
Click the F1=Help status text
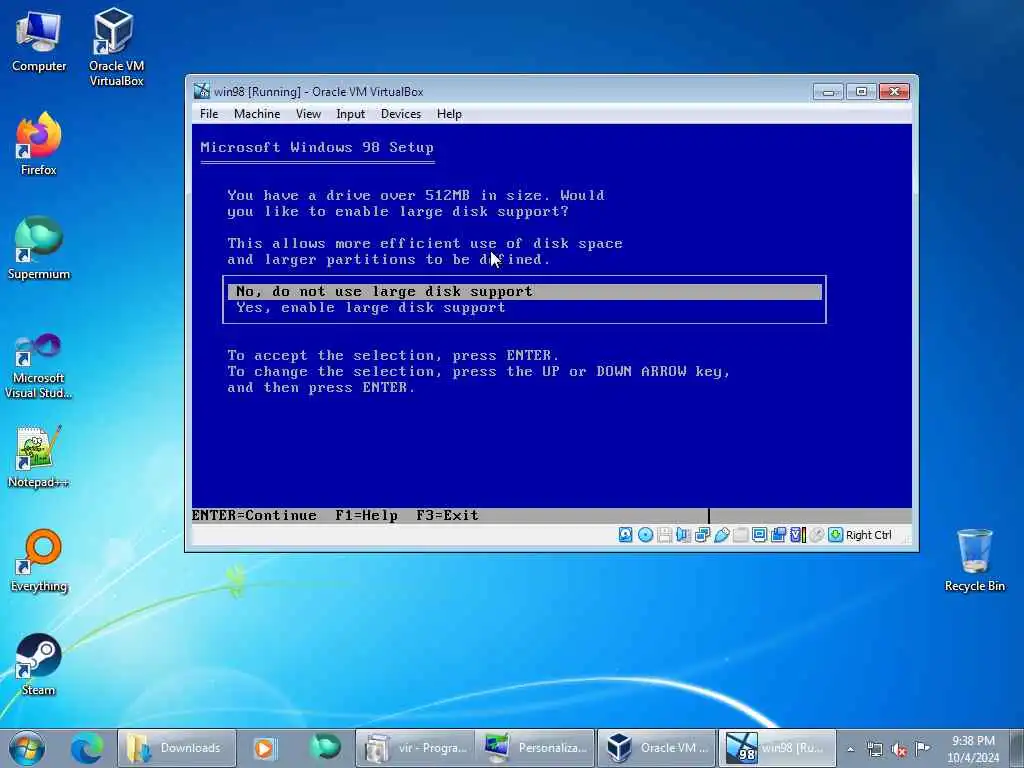366,515
